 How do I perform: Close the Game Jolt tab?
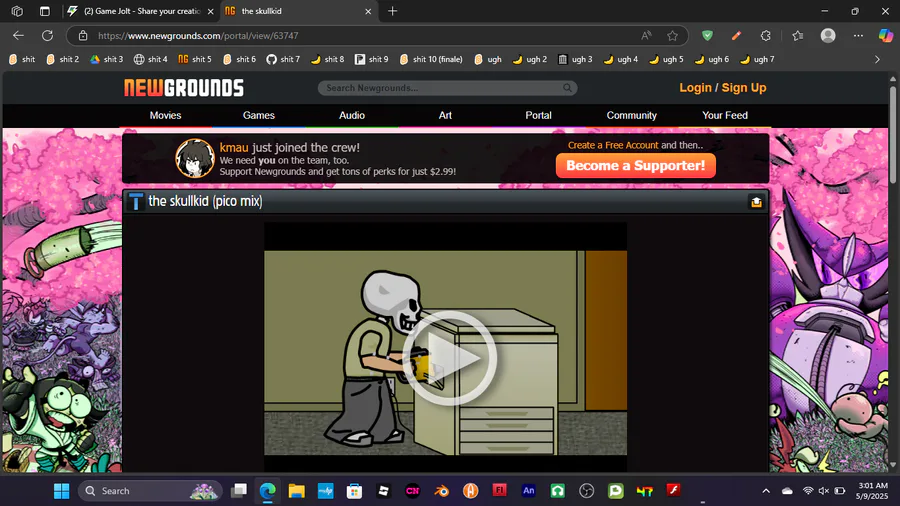click(211, 11)
